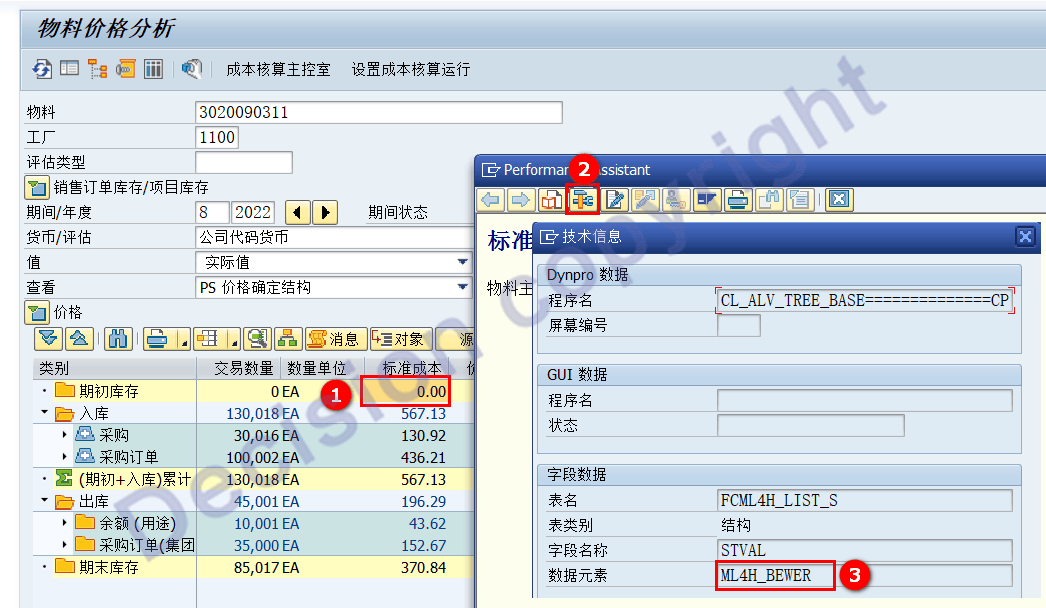
Task: Click the 物料 input field
Action: [x=378, y=112]
